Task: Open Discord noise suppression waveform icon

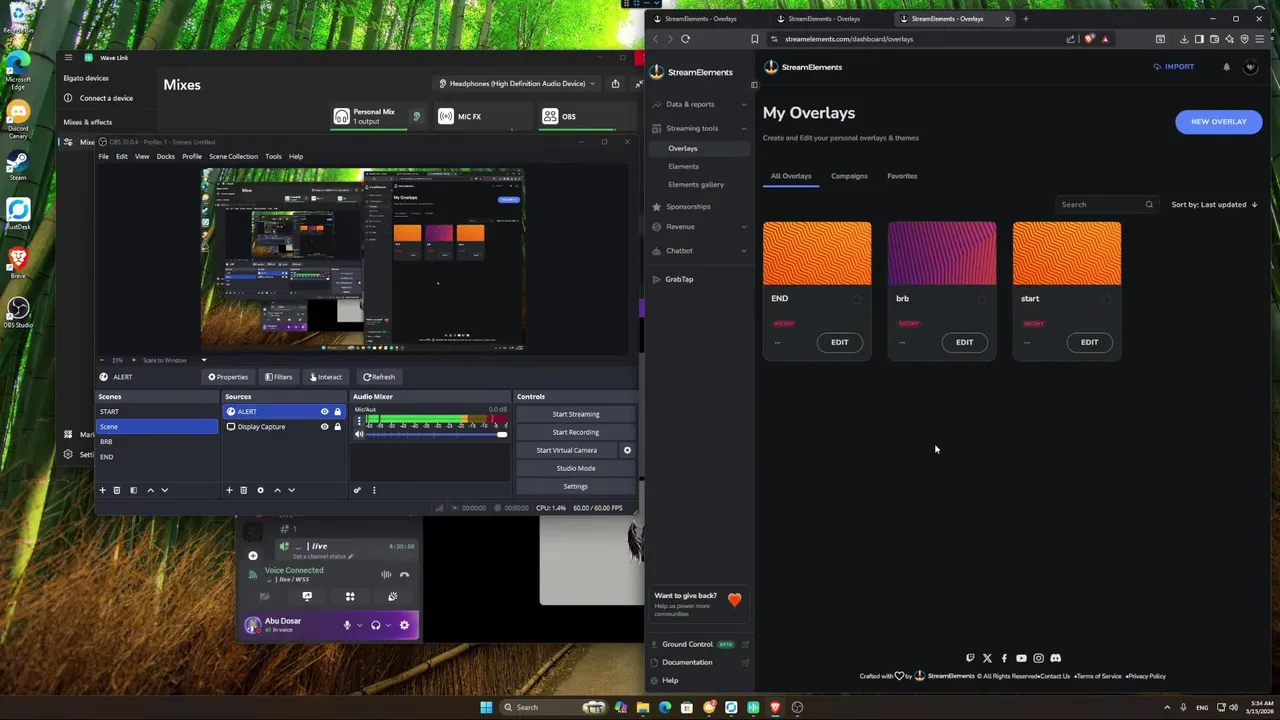Action: point(386,575)
